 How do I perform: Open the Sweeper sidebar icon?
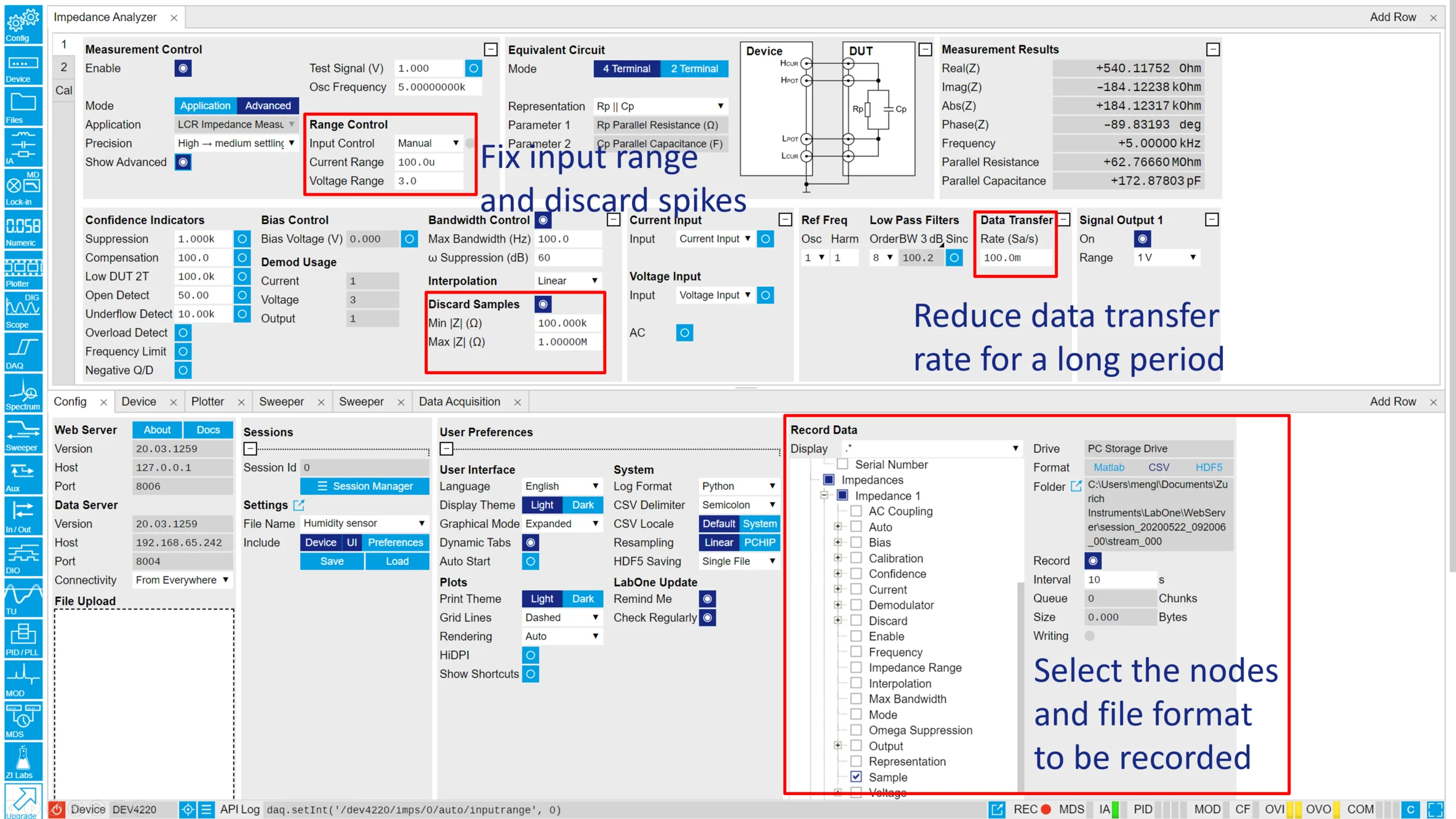click(23, 434)
